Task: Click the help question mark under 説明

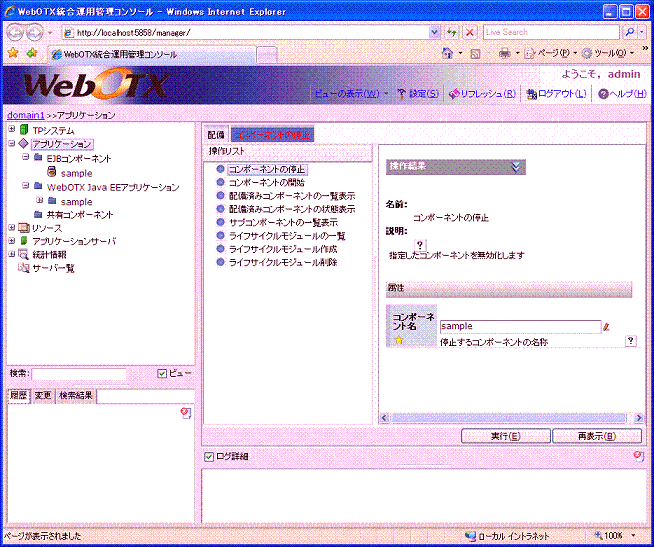Action: tap(420, 244)
